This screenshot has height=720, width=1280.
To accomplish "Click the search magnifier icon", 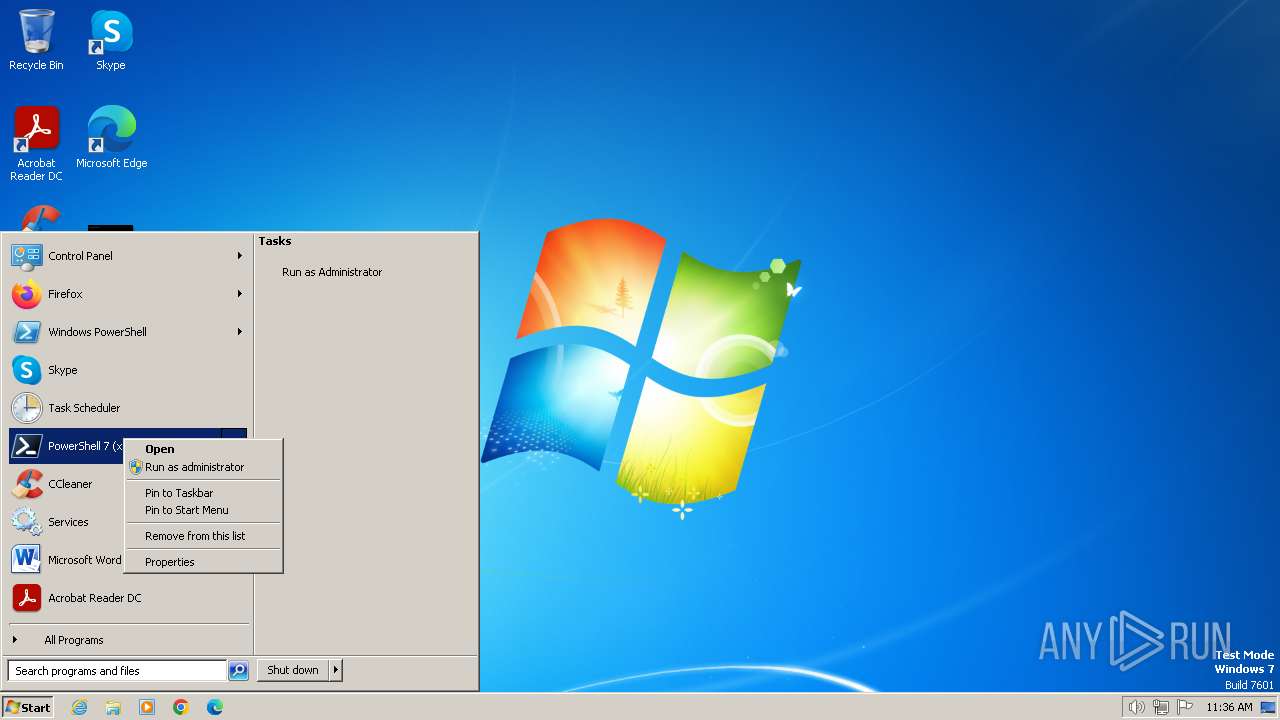I will point(238,671).
